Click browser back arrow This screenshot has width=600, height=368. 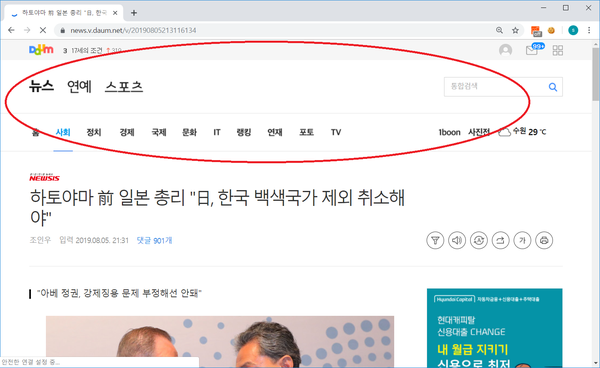[11, 30]
